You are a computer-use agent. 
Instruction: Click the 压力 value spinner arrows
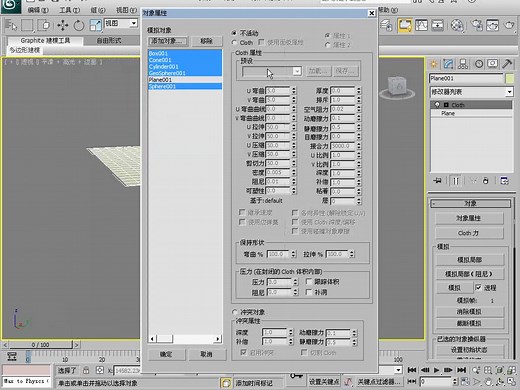pyautogui.click(x=295, y=282)
